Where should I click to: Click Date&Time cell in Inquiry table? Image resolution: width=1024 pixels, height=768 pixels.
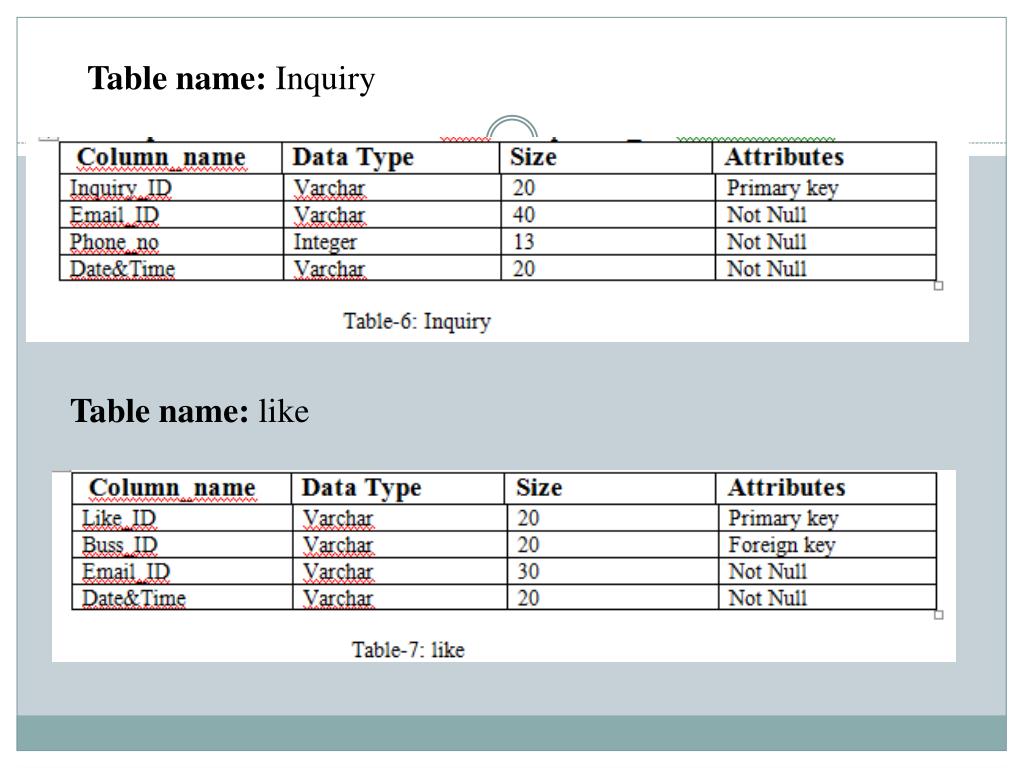click(171, 268)
